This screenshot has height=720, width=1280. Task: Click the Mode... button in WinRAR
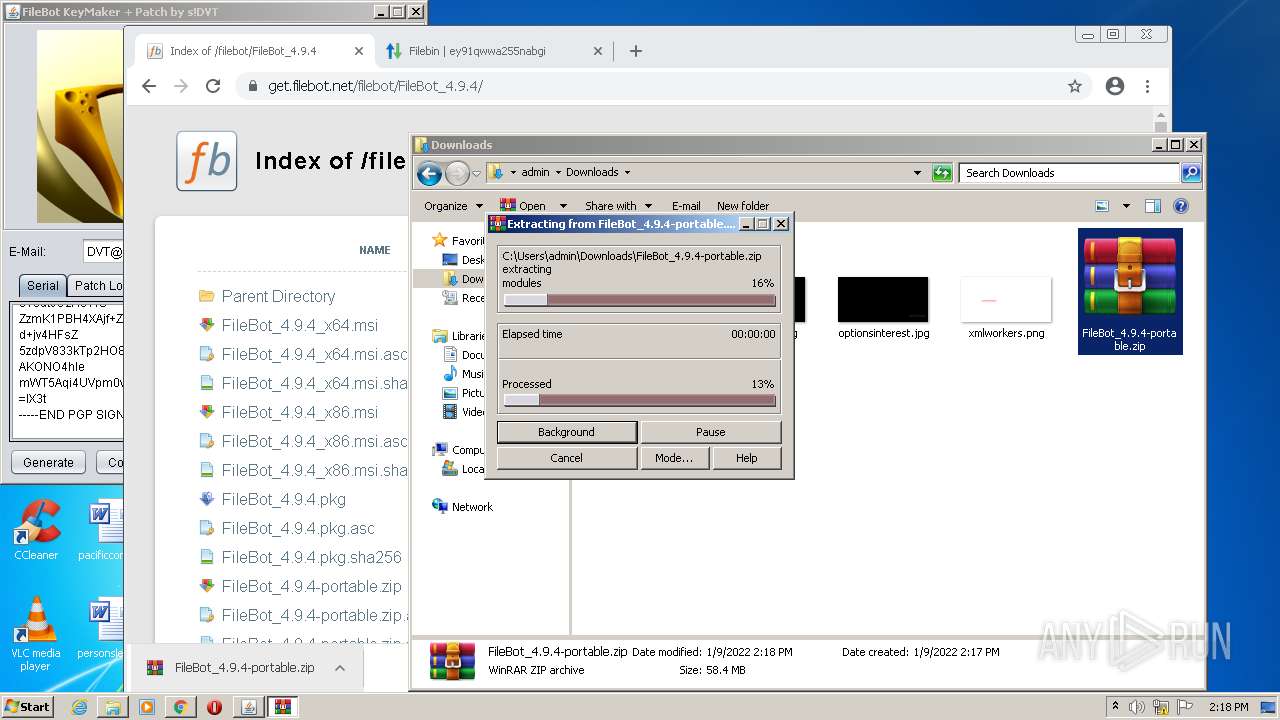click(x=674, y=458)
